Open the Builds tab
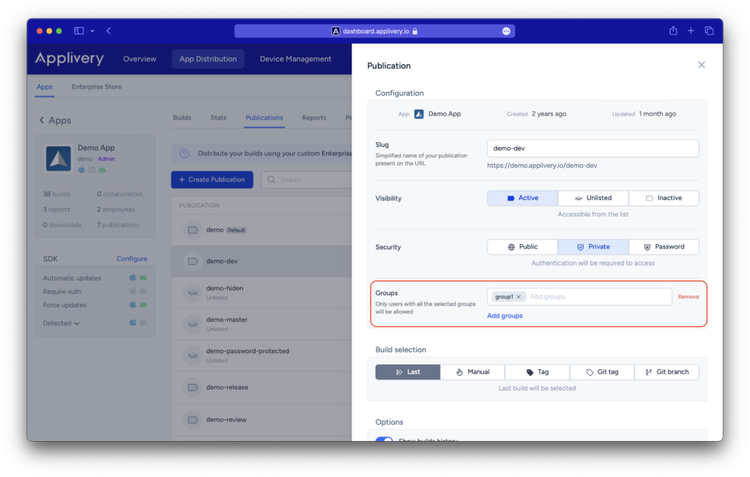The width and height of the screenshot is (750, 477). click(x=181, y=118)
